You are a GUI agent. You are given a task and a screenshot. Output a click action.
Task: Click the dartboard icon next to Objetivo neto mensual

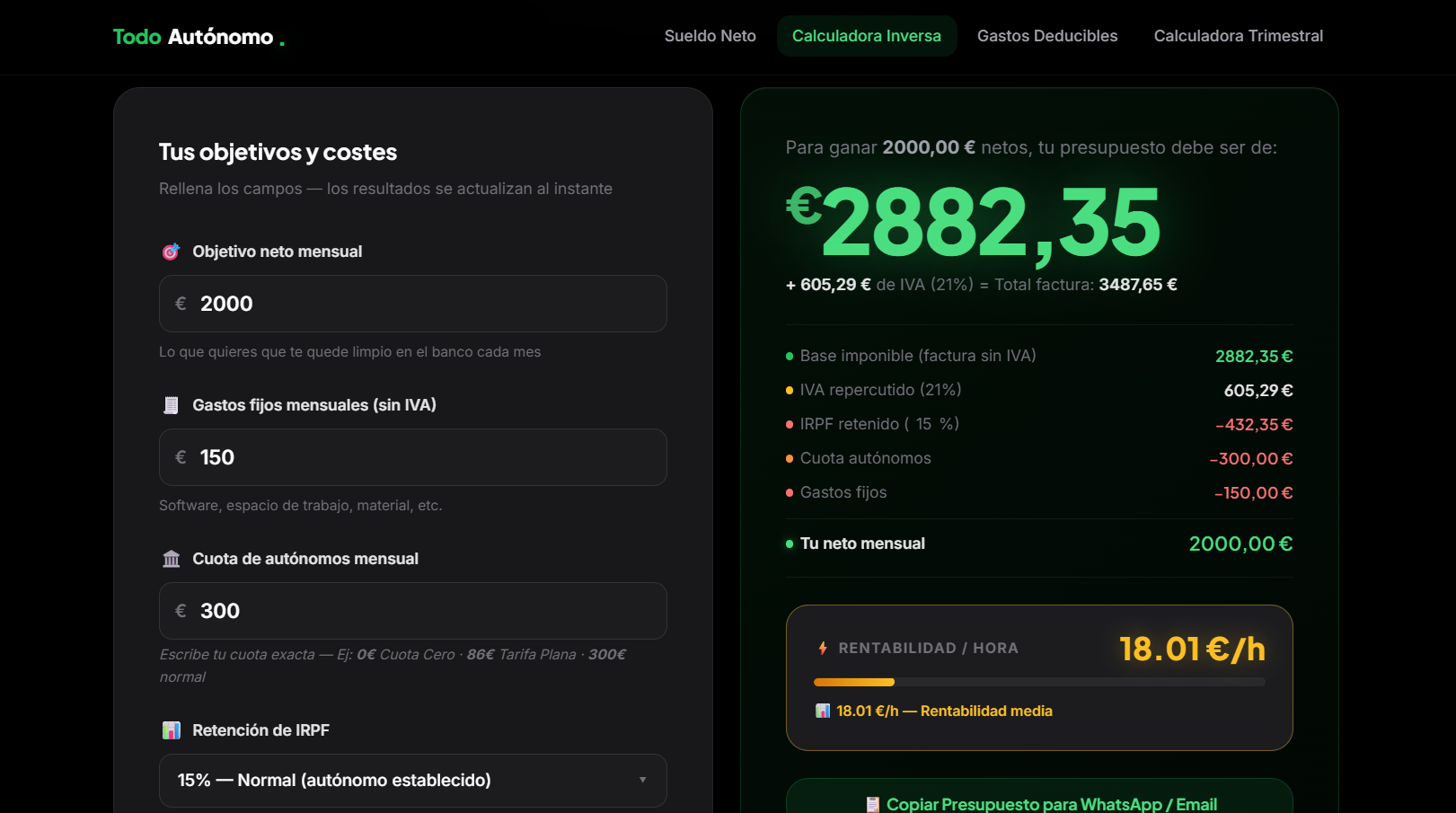[171, 252]
